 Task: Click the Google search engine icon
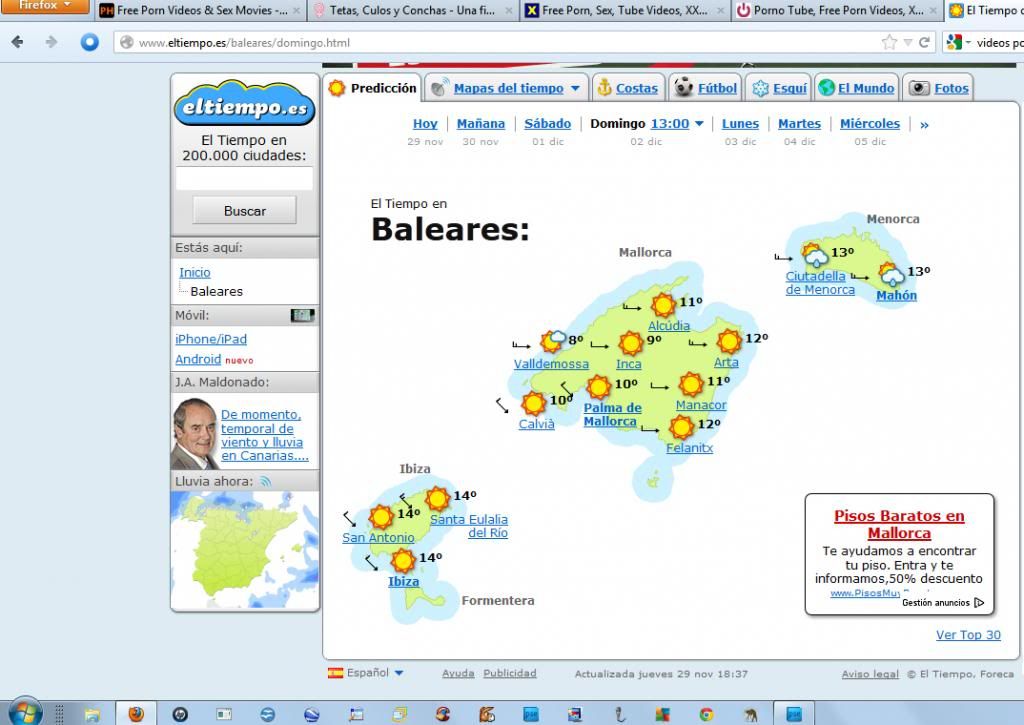pos(953,42)
